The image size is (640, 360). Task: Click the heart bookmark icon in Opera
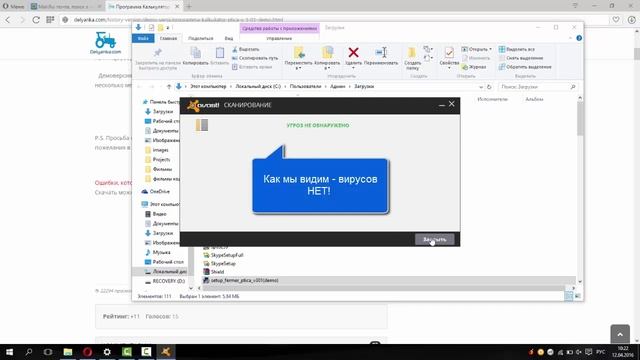click(616, 20)
